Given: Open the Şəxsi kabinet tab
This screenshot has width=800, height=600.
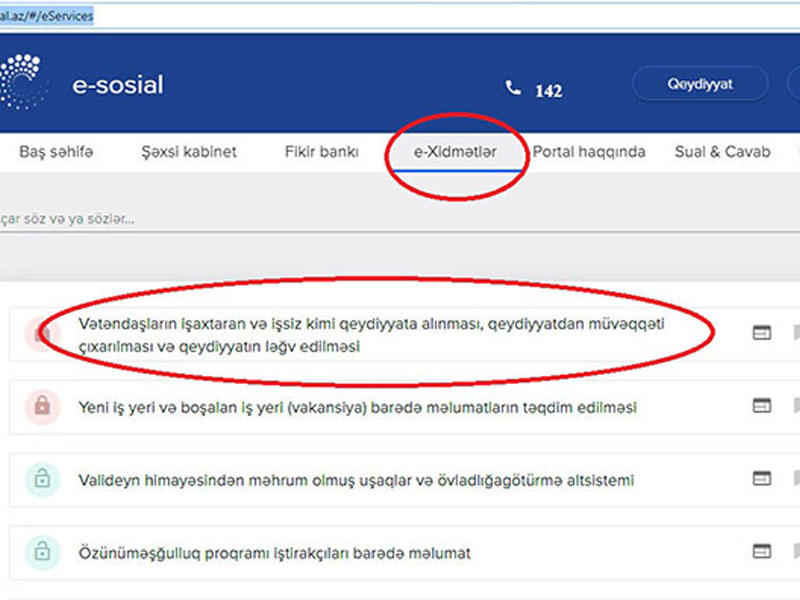Looking at the screenshot, I should [189, 152].
